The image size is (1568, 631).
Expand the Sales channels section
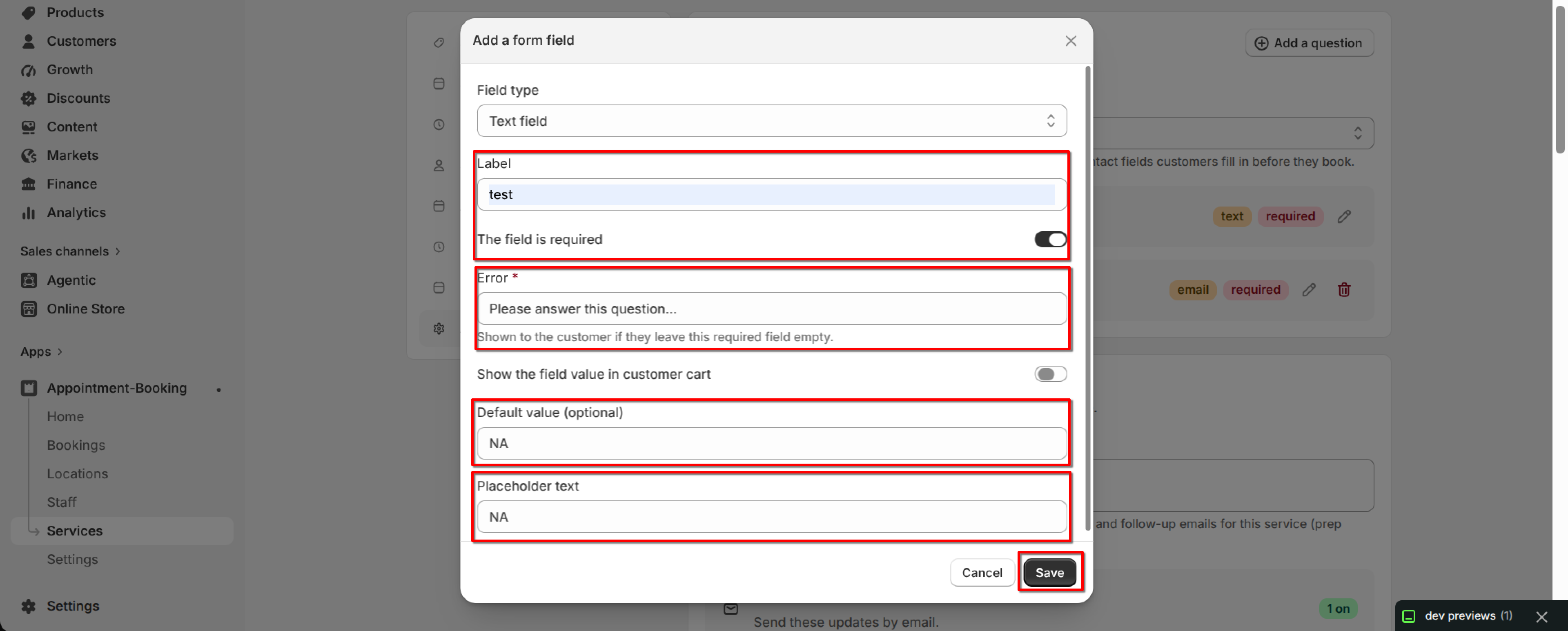coord(71,251)
